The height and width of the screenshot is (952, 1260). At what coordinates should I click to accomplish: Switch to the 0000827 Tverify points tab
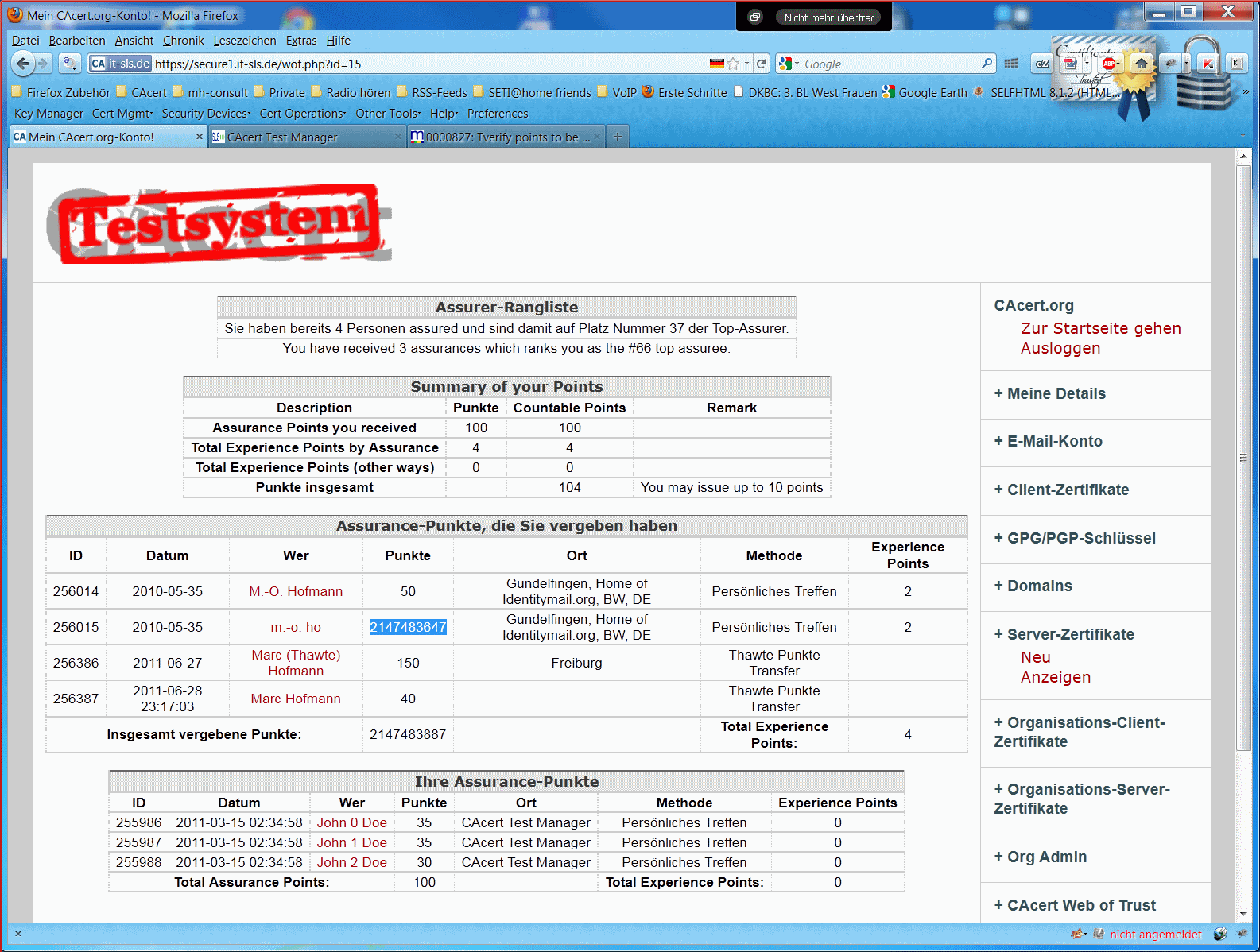(x=506, y=137)
